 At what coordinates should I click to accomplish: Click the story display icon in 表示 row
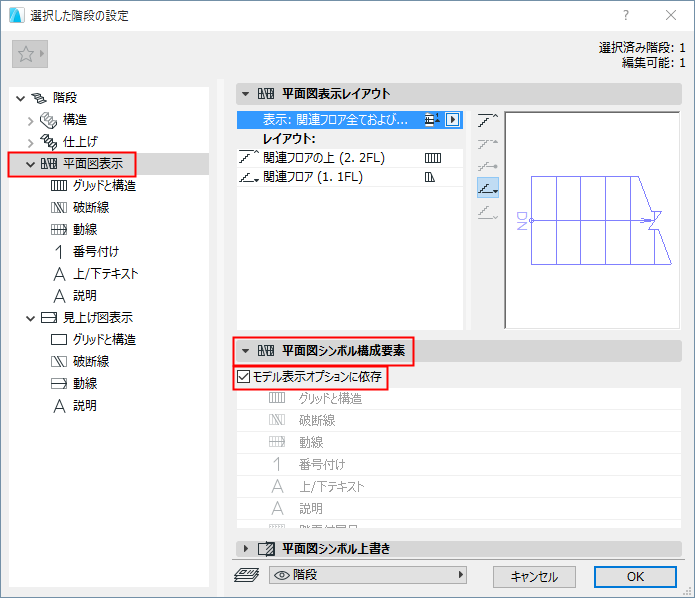tap(432, 120)
